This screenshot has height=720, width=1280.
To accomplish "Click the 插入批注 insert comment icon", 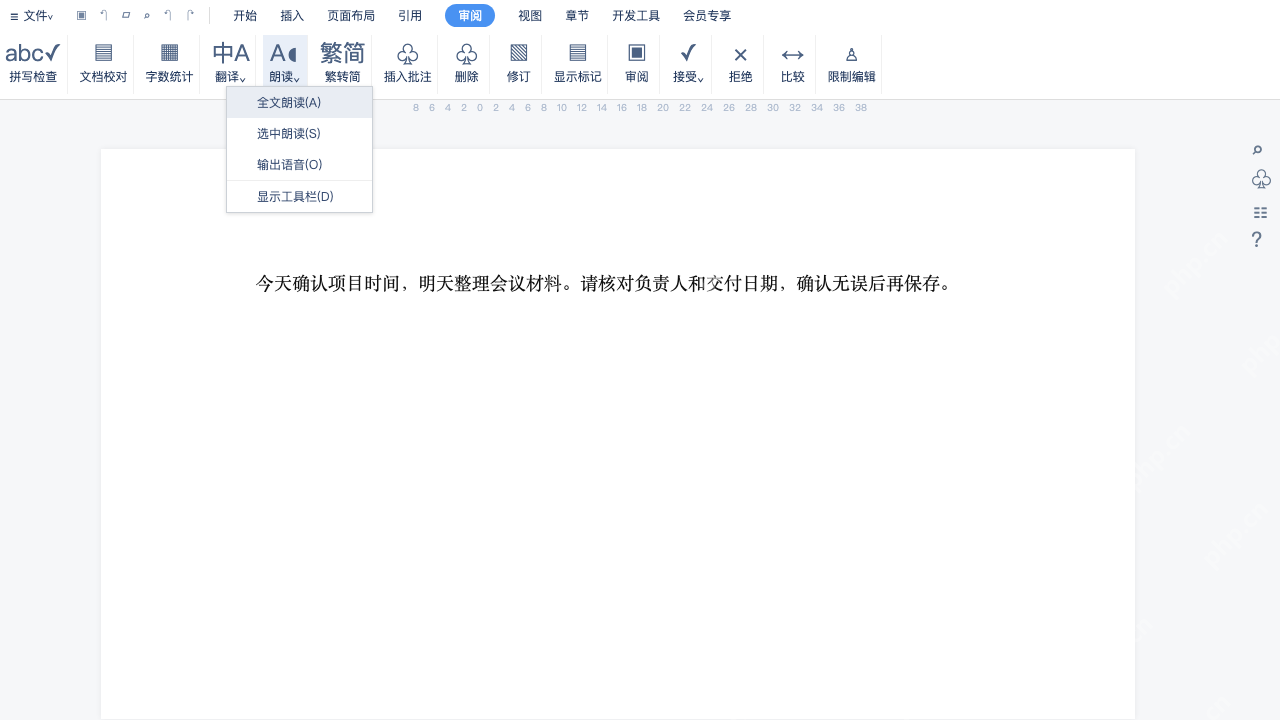I will tap(407, 53).
